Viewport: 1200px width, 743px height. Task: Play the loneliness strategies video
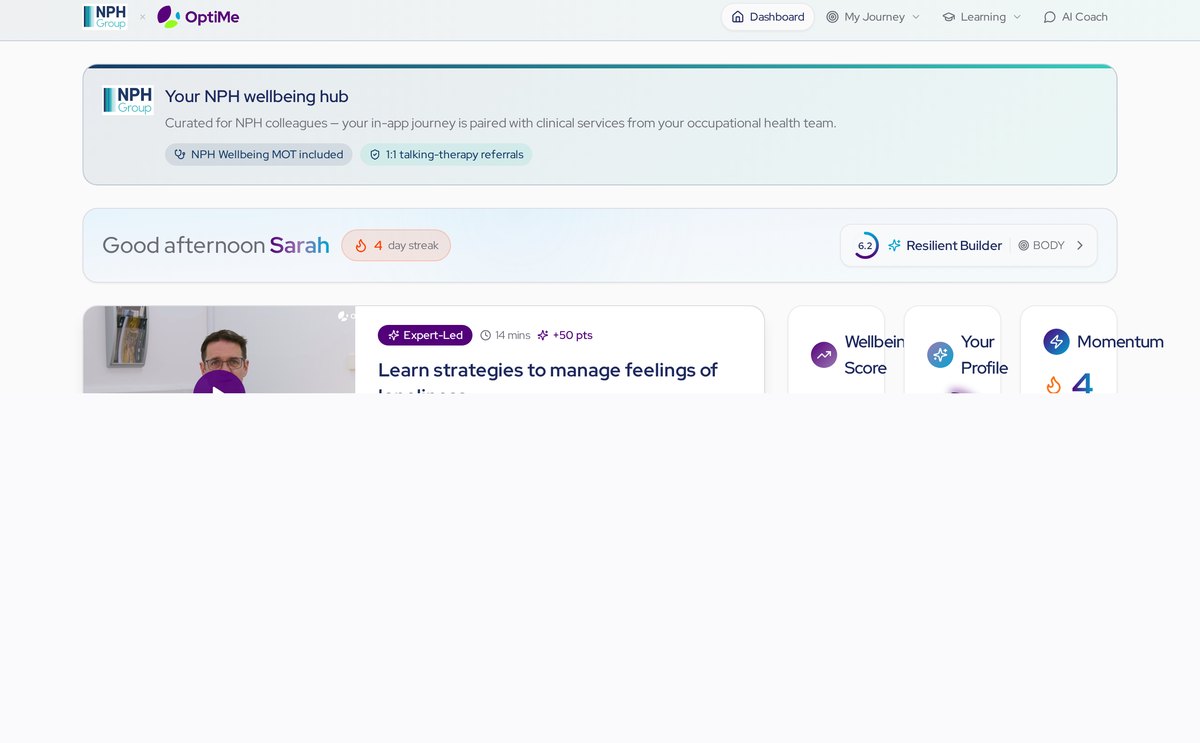click(219, 383)
